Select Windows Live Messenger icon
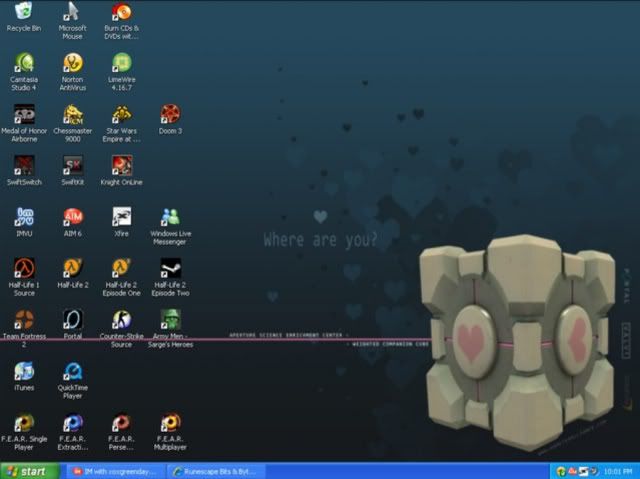This screenshot has height=479, width=640. pos(170,217)
